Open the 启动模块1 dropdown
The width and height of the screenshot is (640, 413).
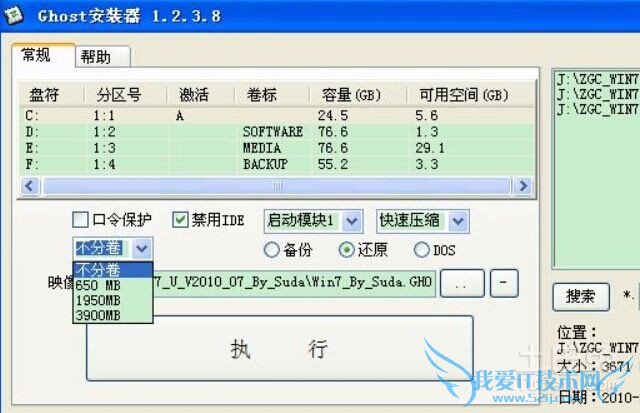pyautogui.click(x=352, y=221)
